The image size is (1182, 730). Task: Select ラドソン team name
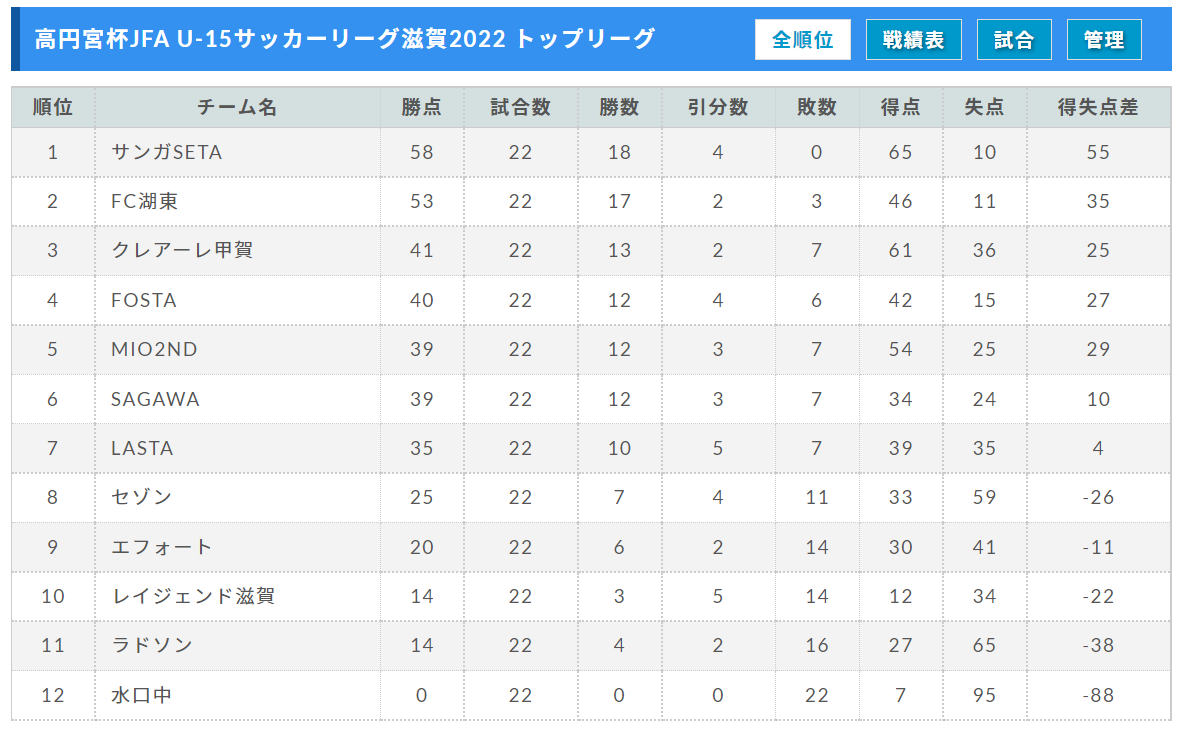(152, 645)
